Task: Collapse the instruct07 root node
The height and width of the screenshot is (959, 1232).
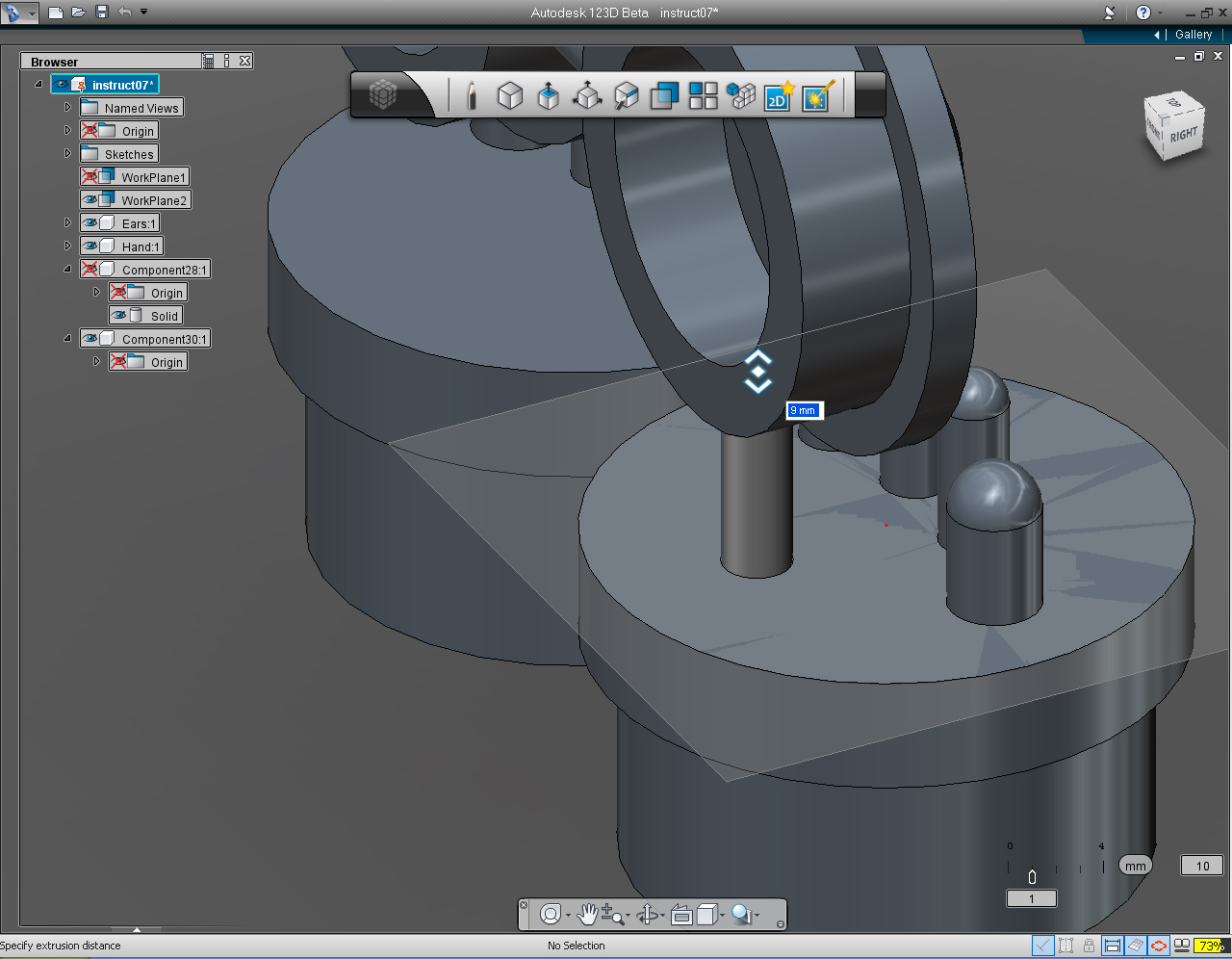Action: coord(38,84)
